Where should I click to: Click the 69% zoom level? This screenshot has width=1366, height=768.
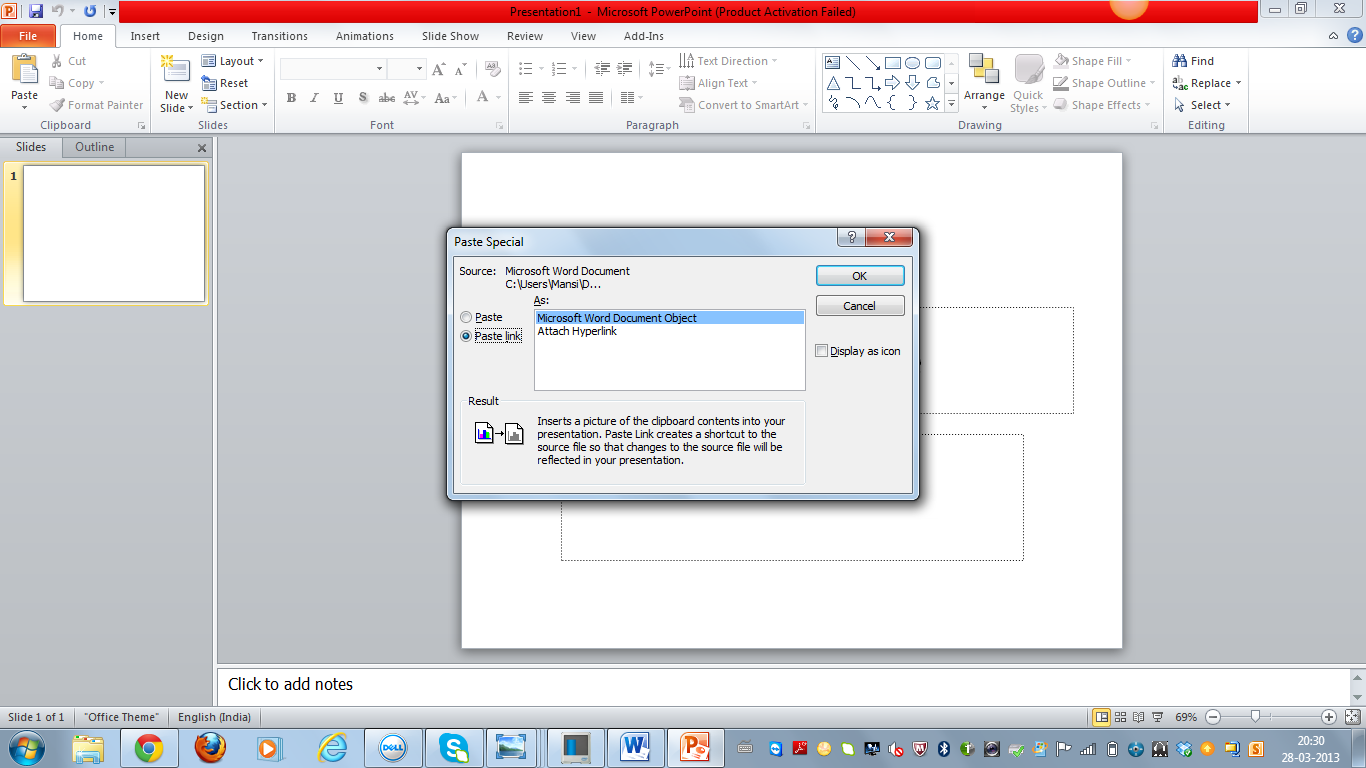[x=1186, y=717]
